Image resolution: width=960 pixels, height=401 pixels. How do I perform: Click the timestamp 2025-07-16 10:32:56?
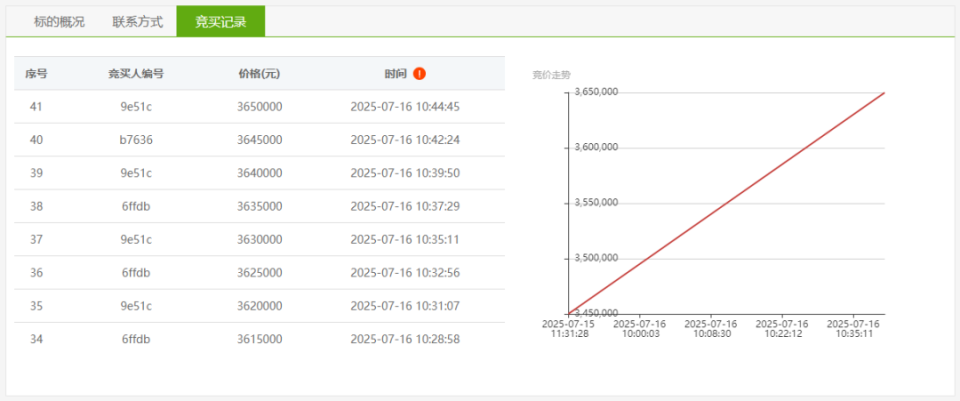(x=405, y=272)
